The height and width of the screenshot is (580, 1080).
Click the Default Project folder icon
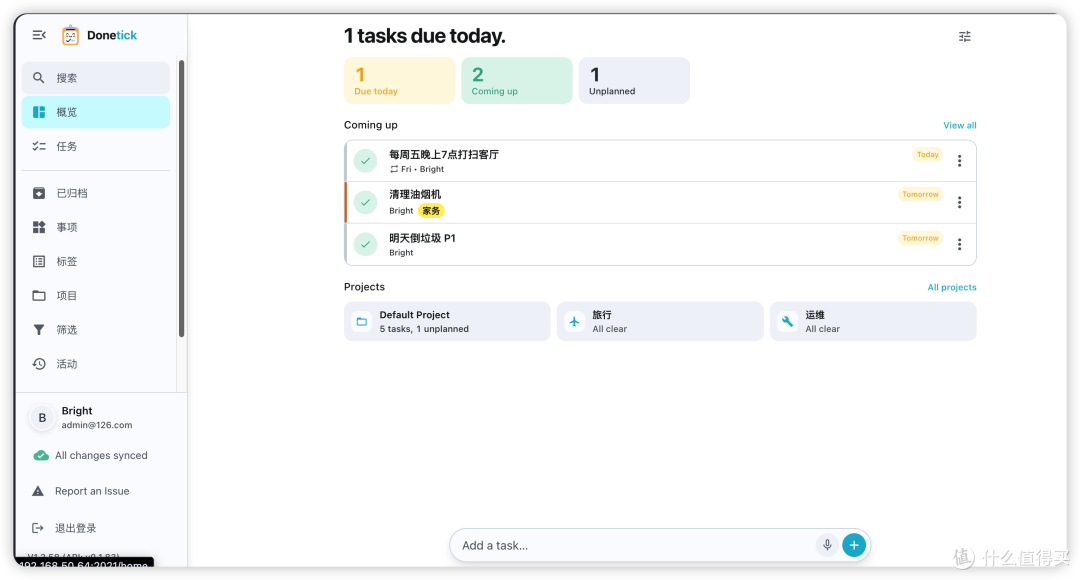click(x=362, y=322)
